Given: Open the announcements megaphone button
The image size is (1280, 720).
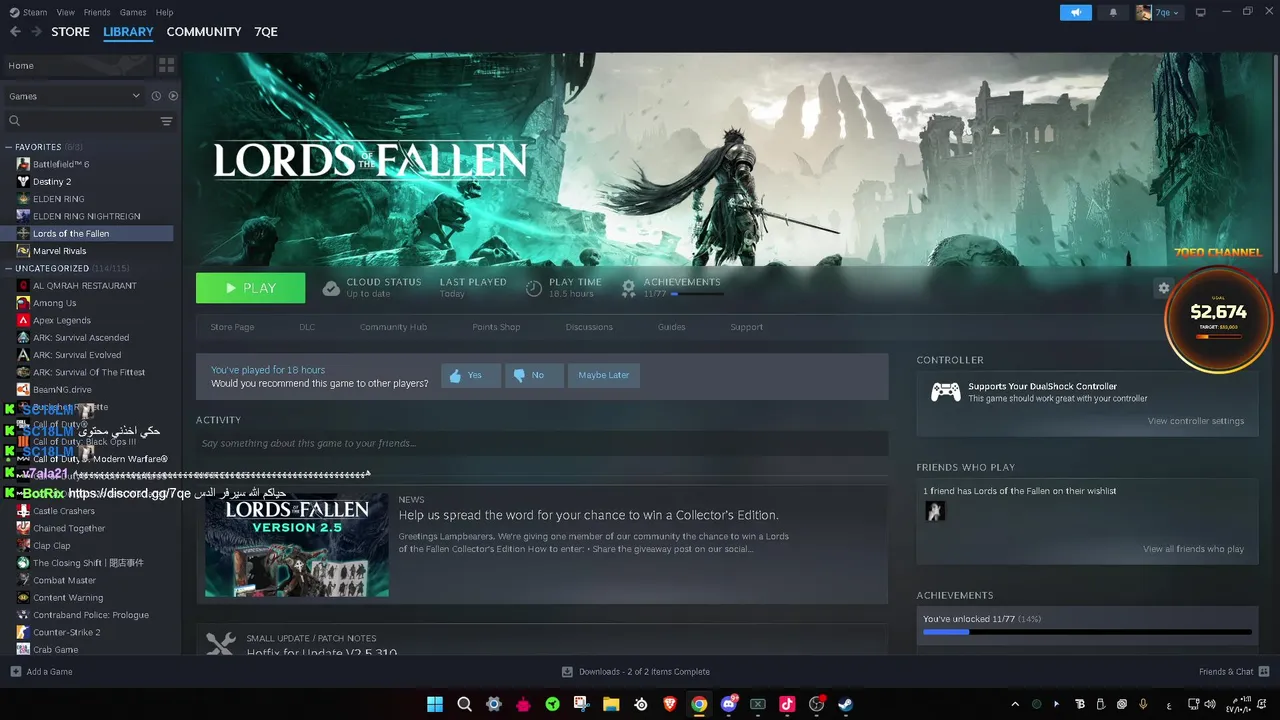Looking at the screenshot, I should (1076, 12).
